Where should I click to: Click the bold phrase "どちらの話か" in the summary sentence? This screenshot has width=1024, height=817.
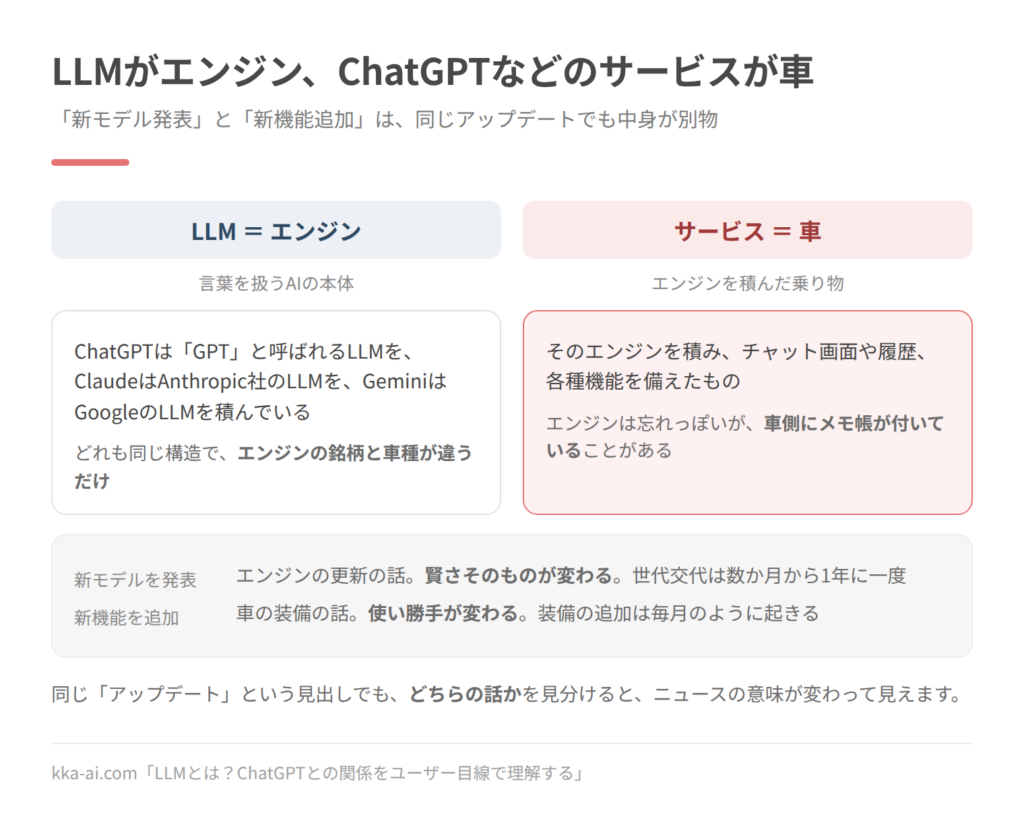coord(465,694)
